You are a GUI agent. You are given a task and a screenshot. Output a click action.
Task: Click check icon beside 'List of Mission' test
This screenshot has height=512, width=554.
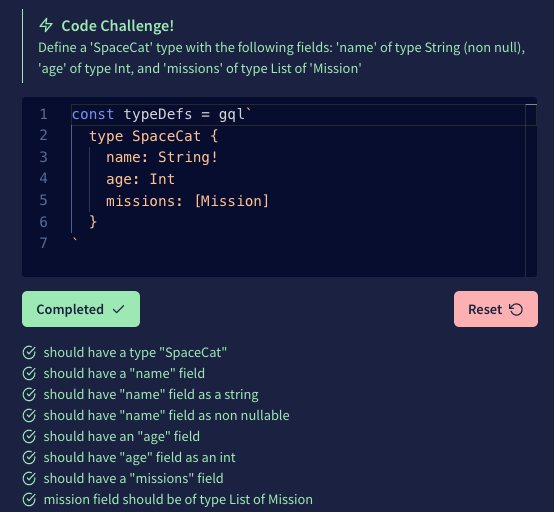29,500
